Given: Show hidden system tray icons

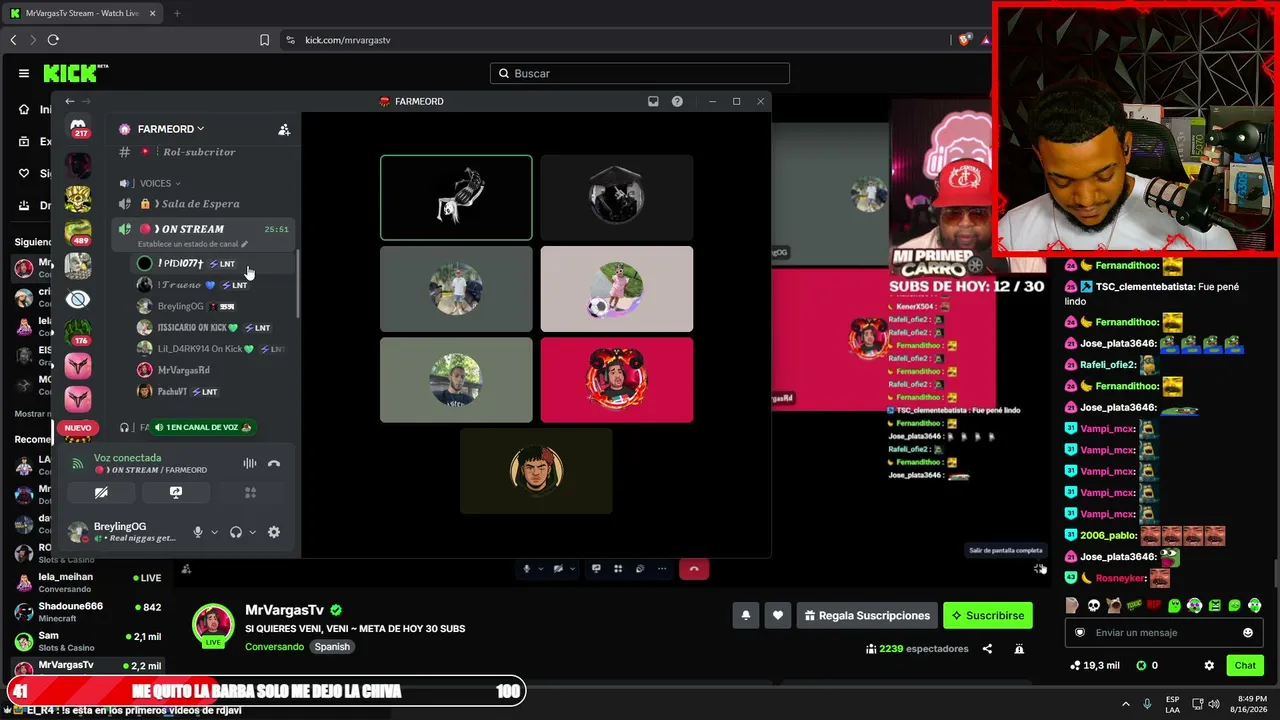Looking at the screenshot, I should point(1125,704).
